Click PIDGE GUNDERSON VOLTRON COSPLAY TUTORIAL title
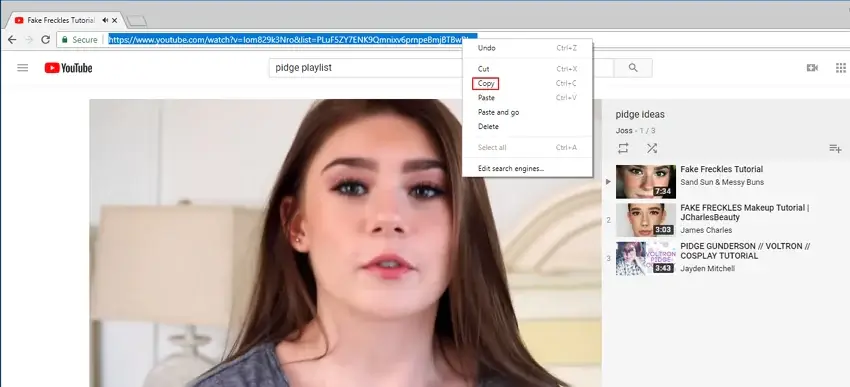 (745, 250)
